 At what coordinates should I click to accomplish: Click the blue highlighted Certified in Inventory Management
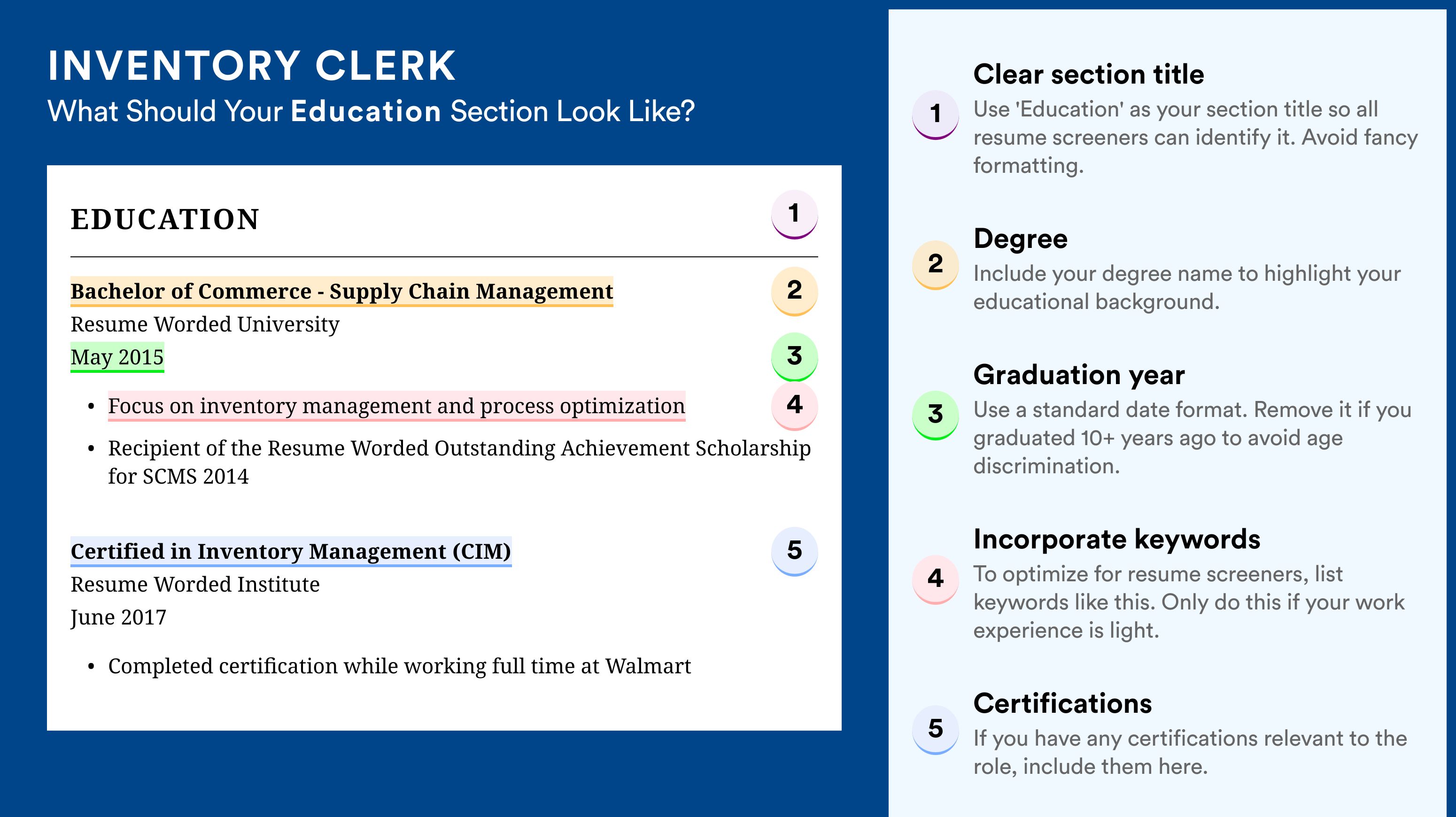[x=291, y=551]
